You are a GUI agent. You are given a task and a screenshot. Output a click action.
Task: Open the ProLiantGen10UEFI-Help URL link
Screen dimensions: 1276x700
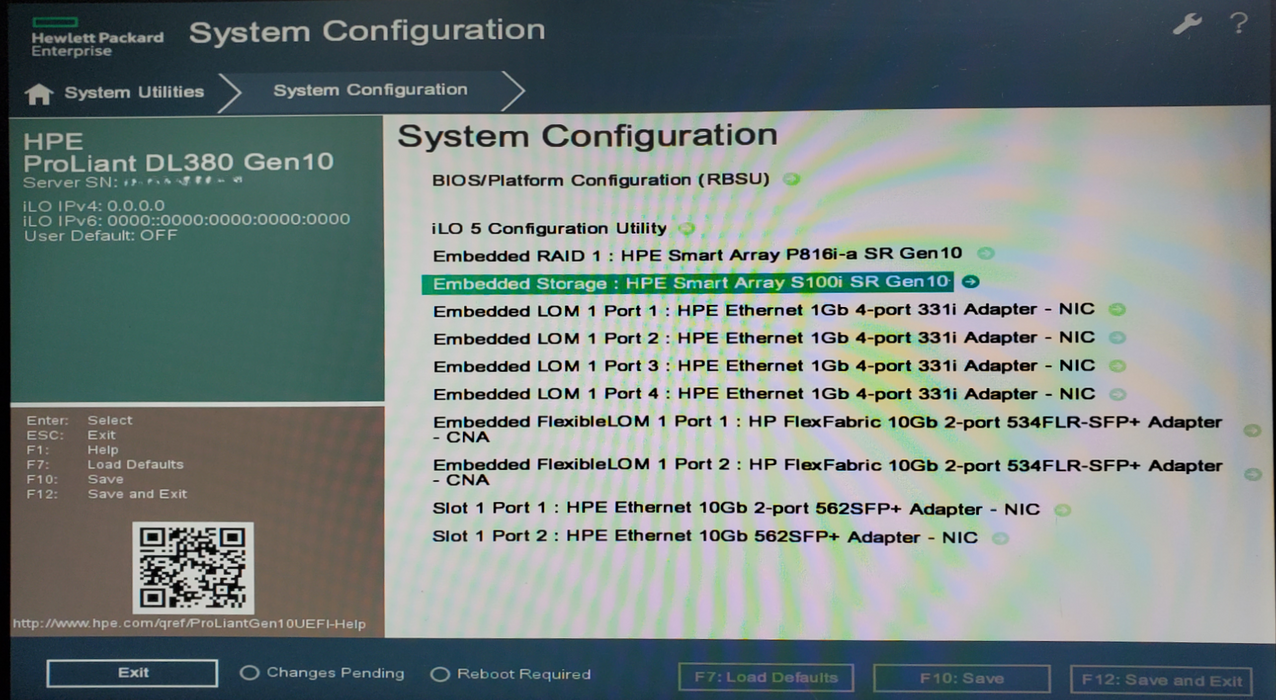point(188,624)
